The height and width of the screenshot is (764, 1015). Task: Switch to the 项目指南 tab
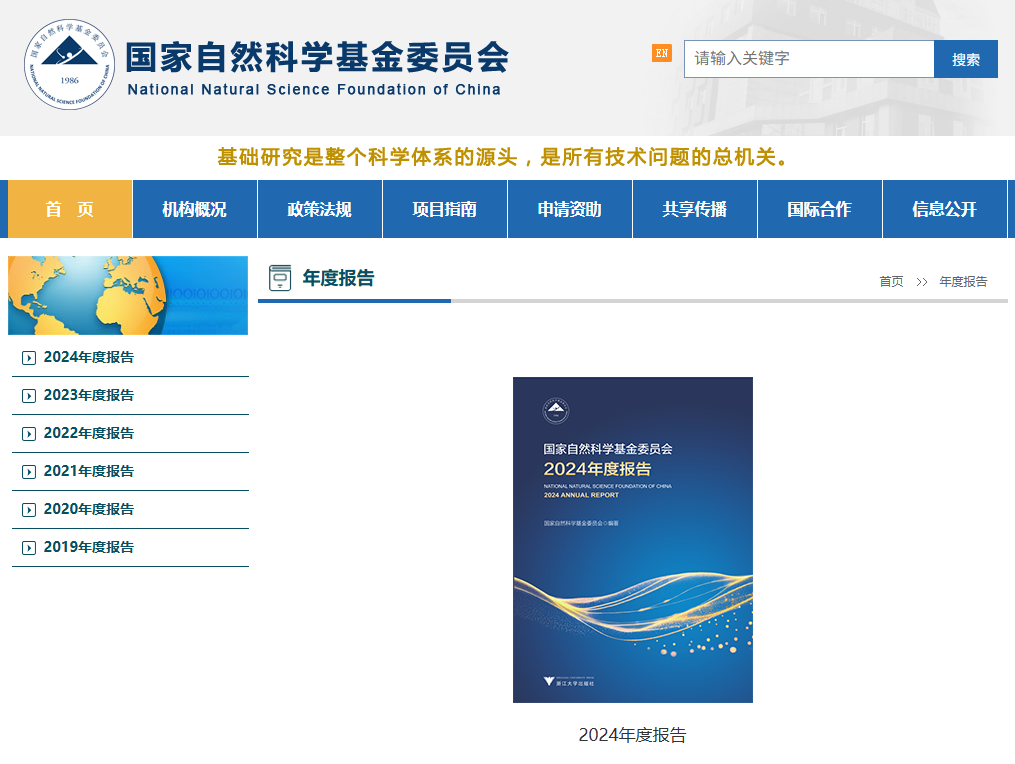coord(444,208)
